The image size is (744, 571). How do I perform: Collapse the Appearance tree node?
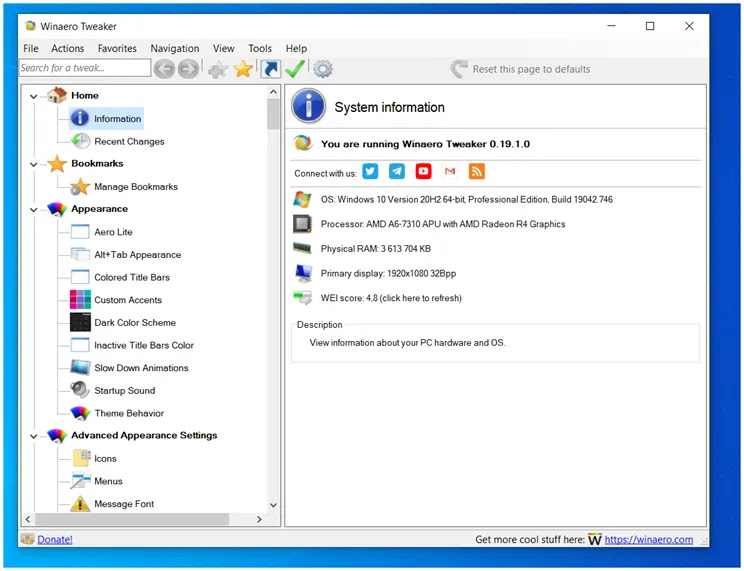[x=33, y=210]
